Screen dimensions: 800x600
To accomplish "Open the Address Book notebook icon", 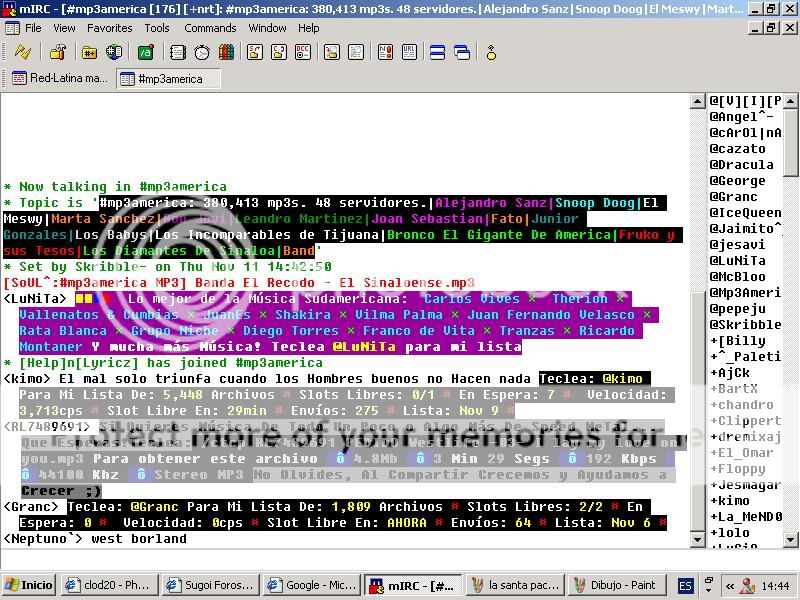I will (178, 52).
